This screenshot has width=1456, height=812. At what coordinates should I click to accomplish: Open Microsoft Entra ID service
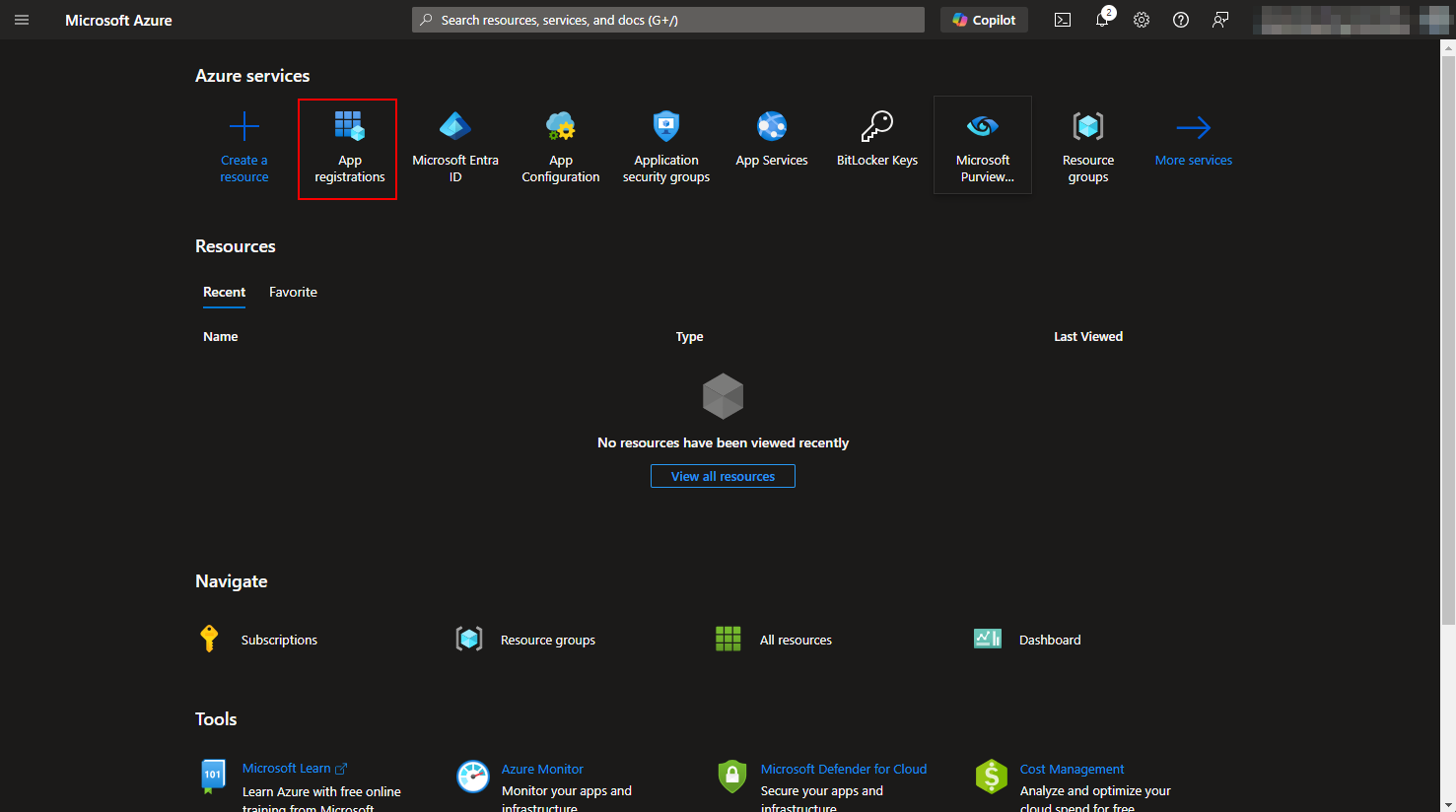pyautogui.click(x=454, y=148)
